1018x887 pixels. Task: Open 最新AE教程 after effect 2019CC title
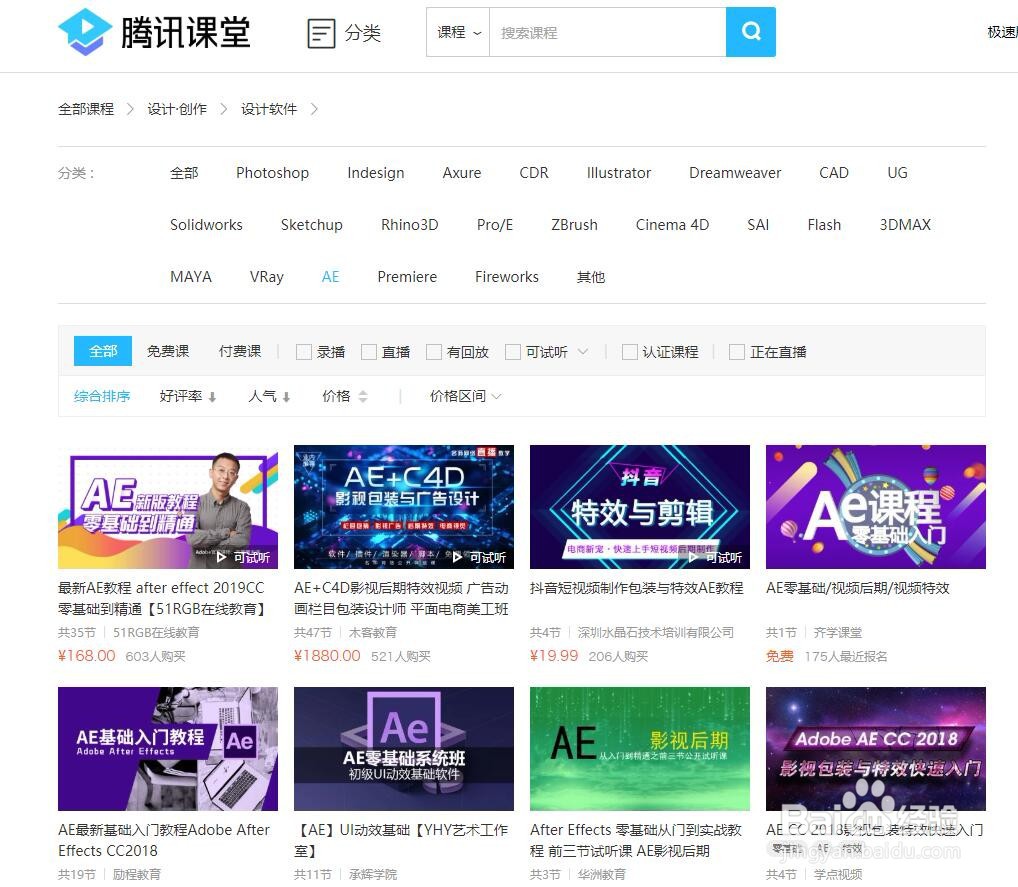click(162, 598)
